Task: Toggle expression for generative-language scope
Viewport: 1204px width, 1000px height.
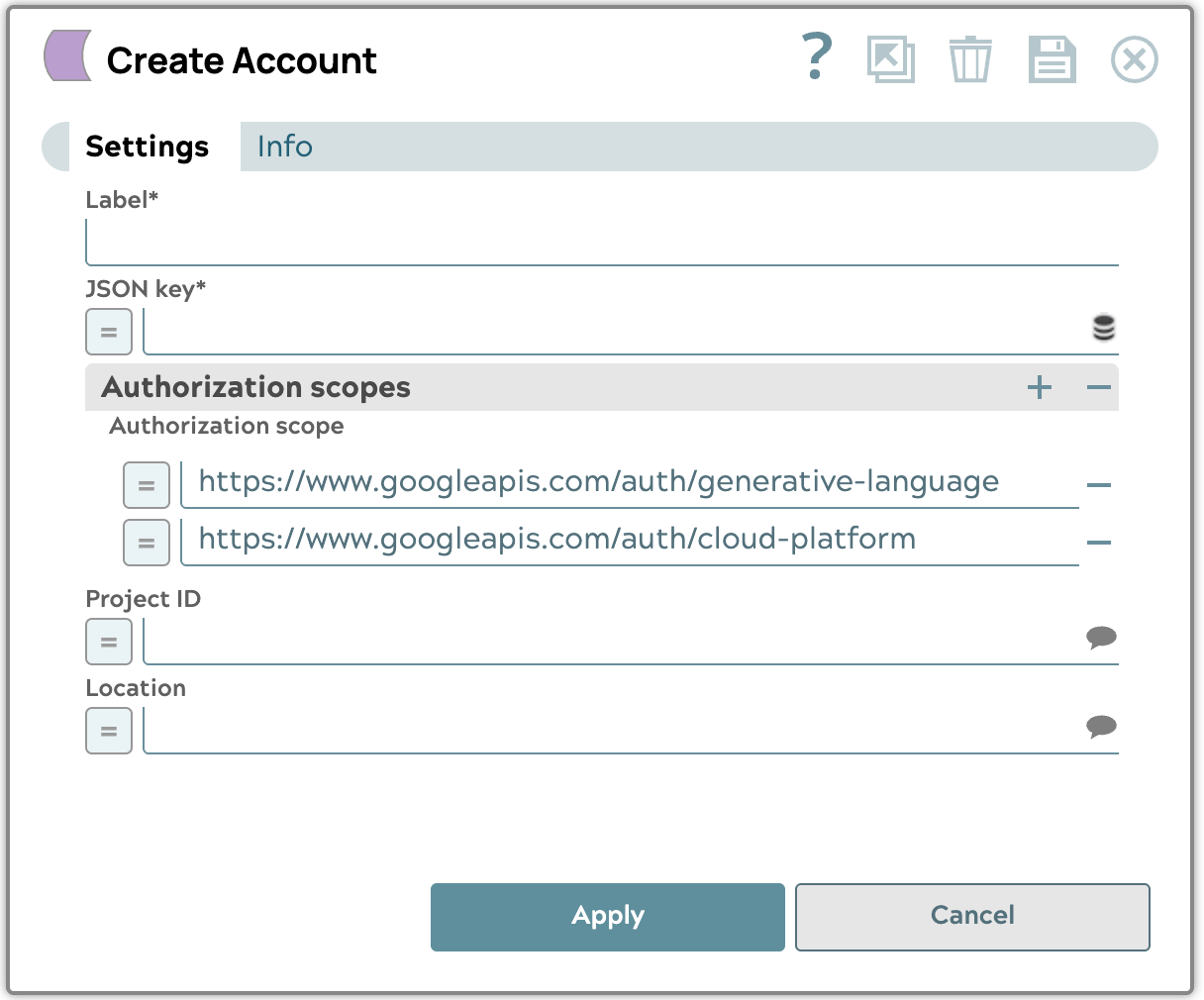Action: [x=147, y=485]
